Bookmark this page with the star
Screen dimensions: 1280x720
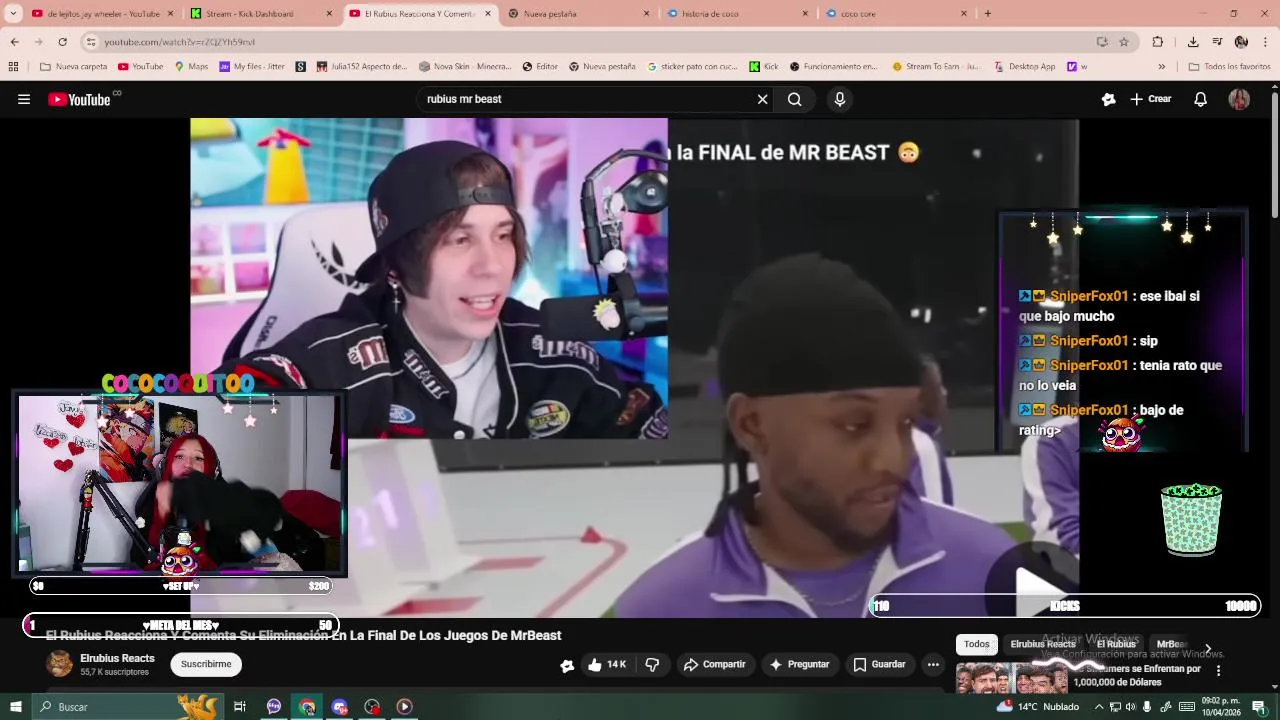tap(1124, 42)
